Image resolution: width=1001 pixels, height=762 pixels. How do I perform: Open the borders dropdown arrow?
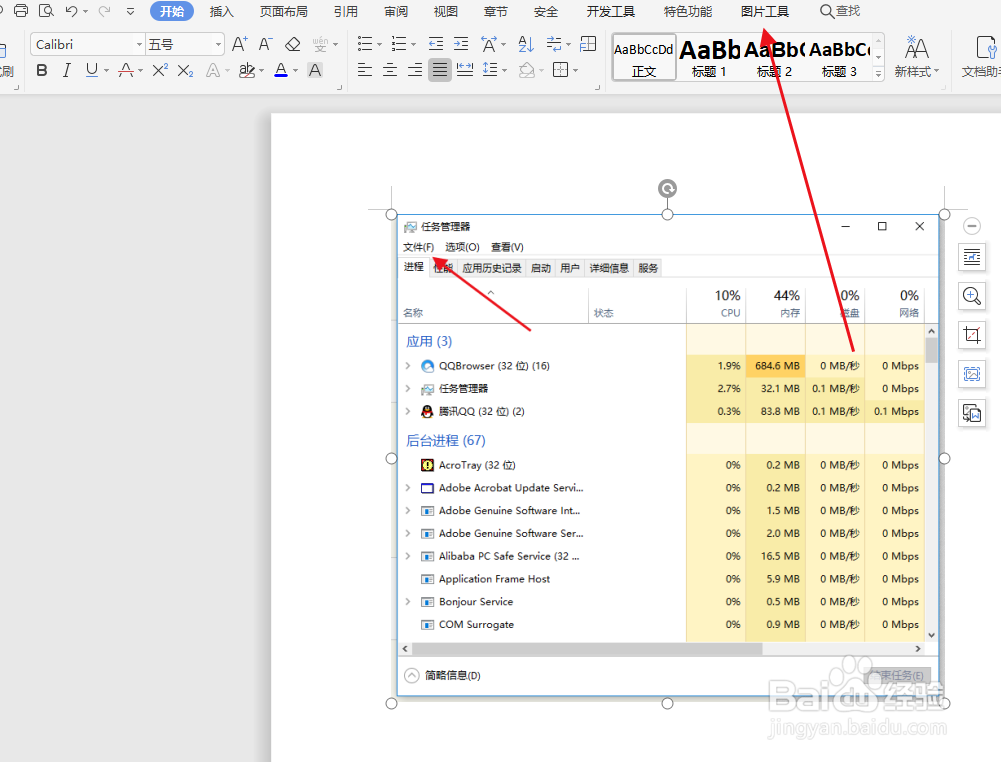tap(575, 70)
